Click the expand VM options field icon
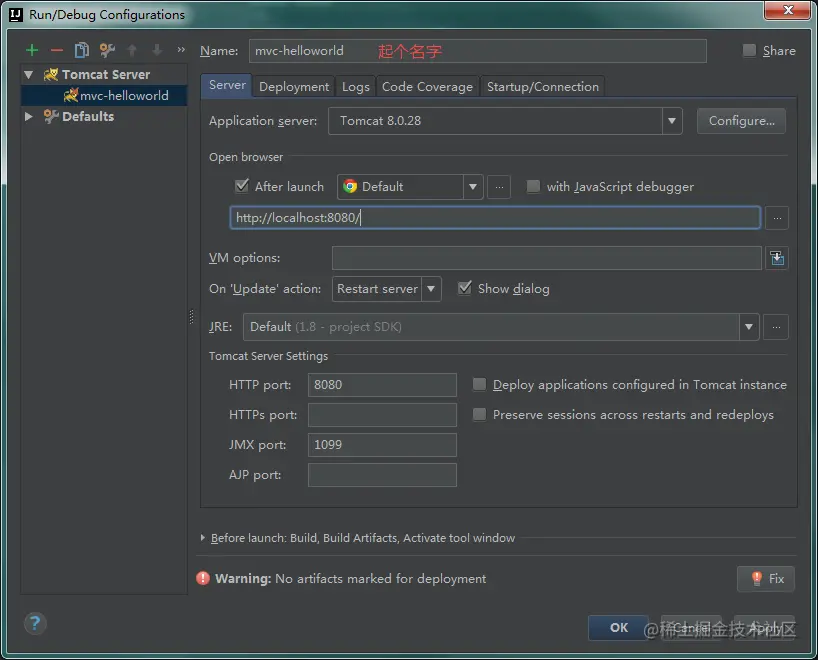Screen dimensions: 818x660 click(x=777, y=258)
